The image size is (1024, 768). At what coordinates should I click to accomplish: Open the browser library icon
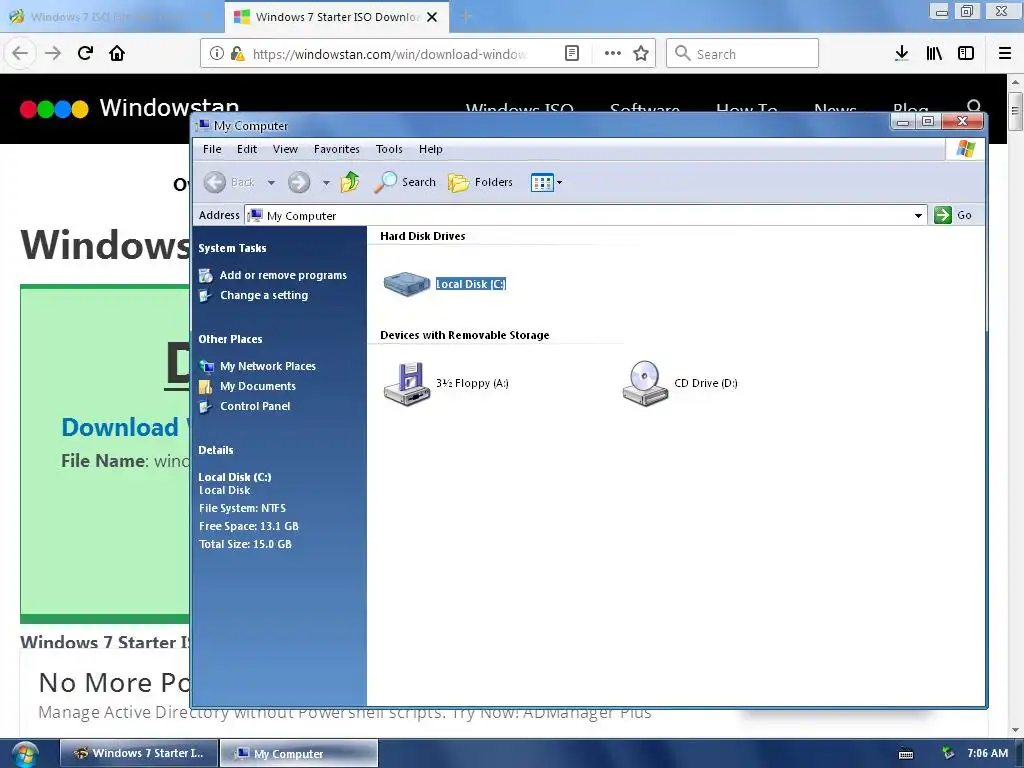pos(934,54)
